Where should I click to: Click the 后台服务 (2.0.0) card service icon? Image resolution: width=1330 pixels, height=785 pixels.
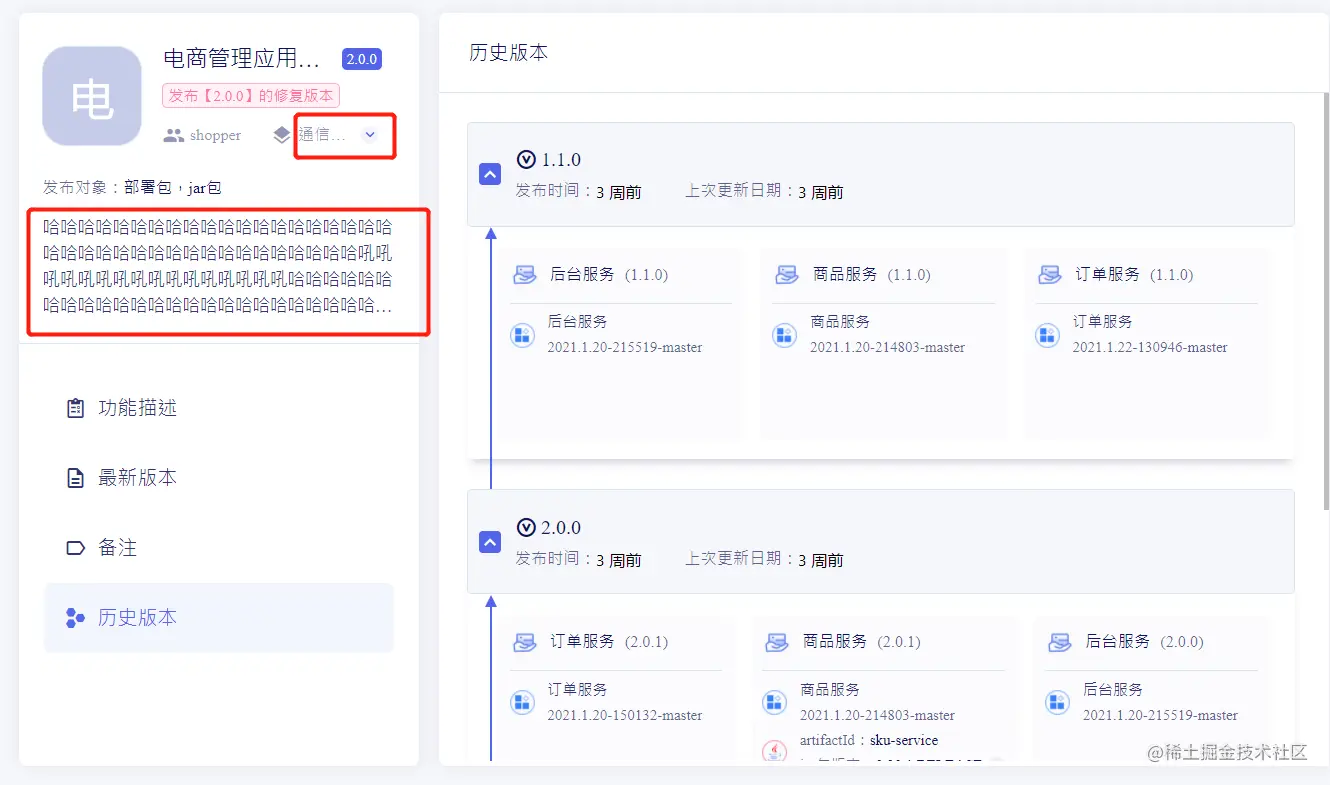click(1060, 642)
